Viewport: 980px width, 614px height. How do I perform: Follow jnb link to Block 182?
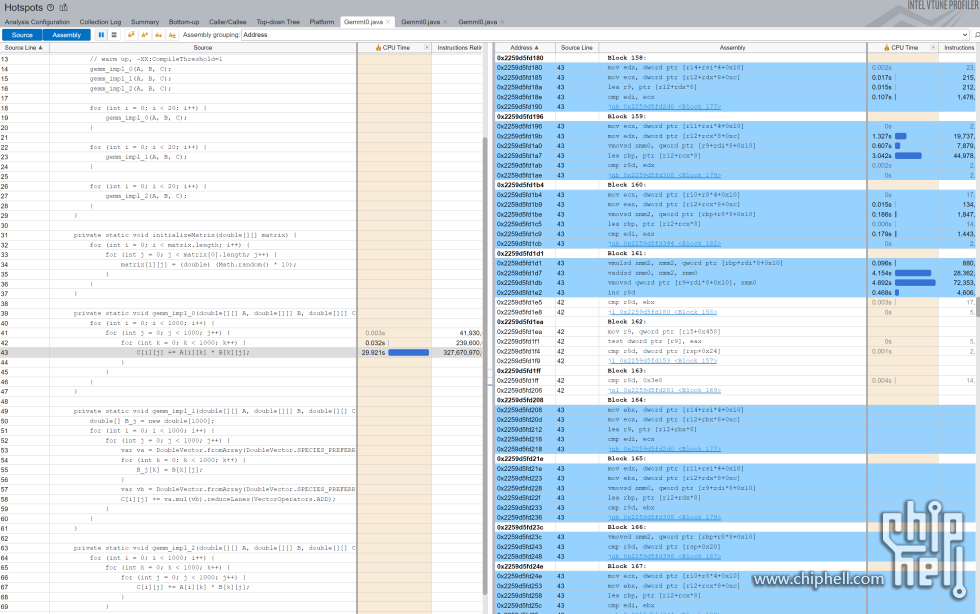point(664,244)
